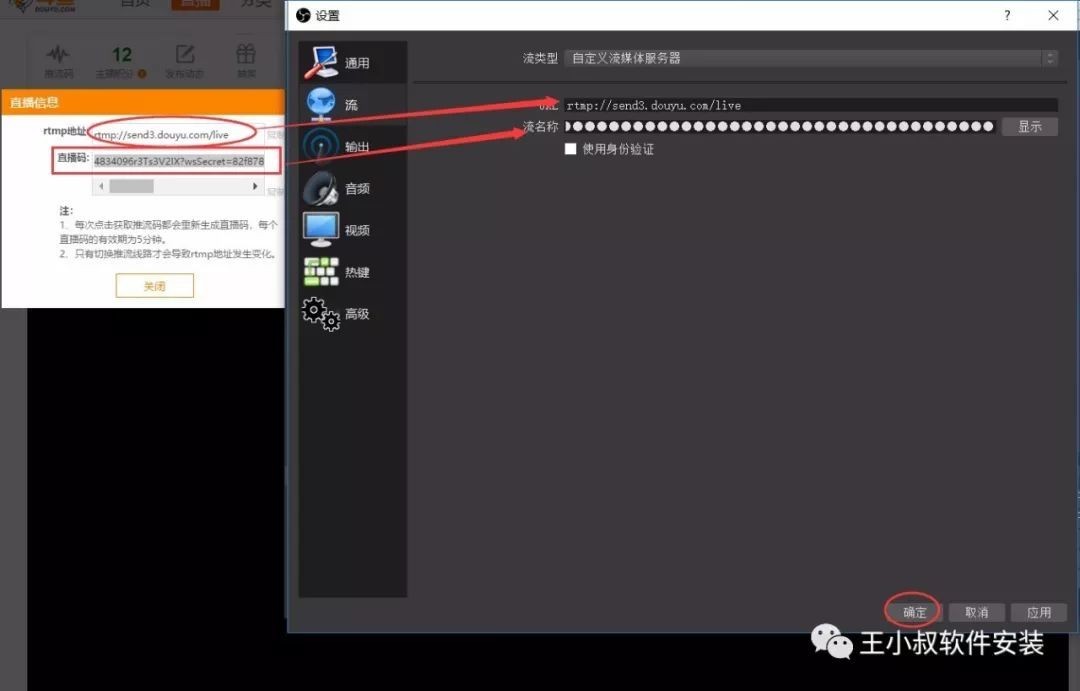1080x691 pixels.
Task: Click 显示 to reveal stream key
Action: pyautogui.click(x=1030, y=127)
